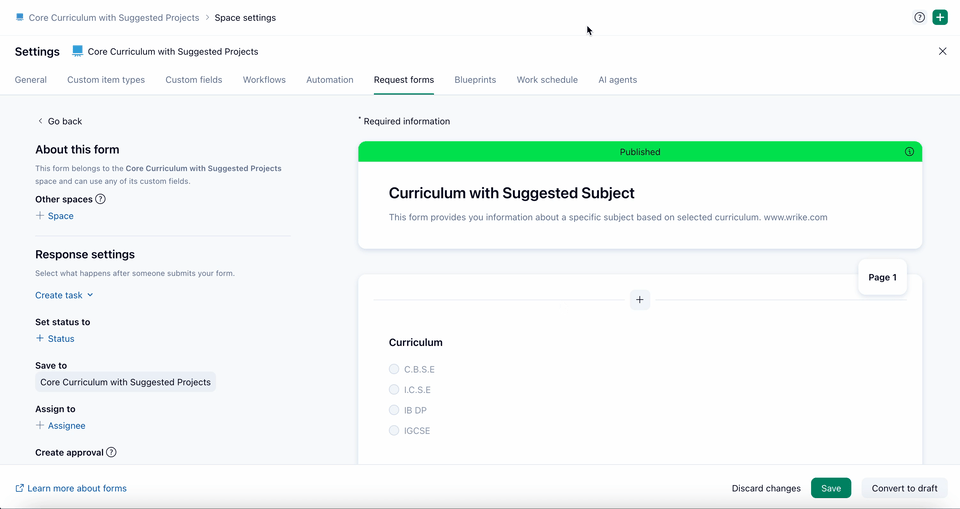The height and width of the screenshot is (509, 960).
Task: Click info icon on Published banner
Action: 909,151
